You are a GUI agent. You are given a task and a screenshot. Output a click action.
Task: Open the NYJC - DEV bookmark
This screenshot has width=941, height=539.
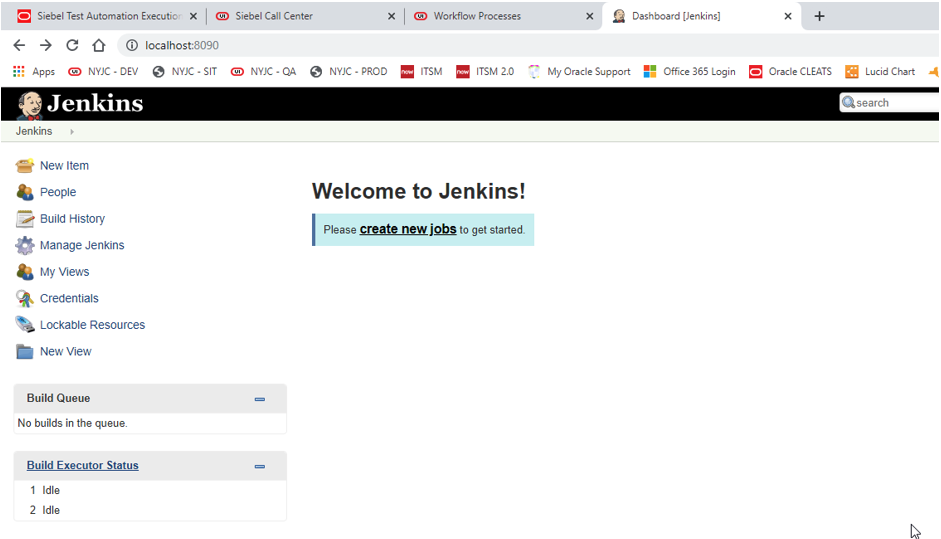103,71
